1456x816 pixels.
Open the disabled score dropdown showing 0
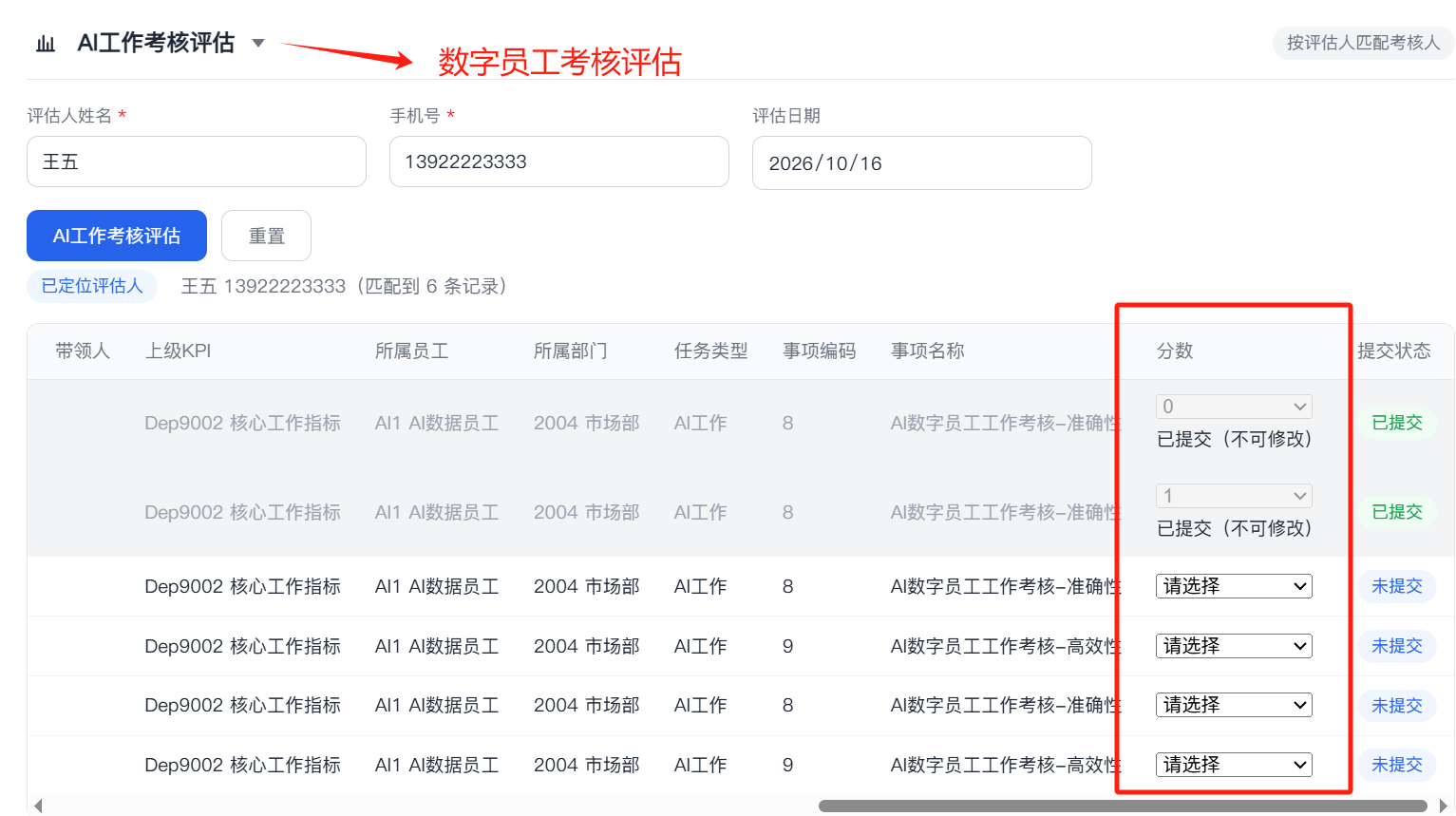pyautogui.click(x=1234, y=407)
